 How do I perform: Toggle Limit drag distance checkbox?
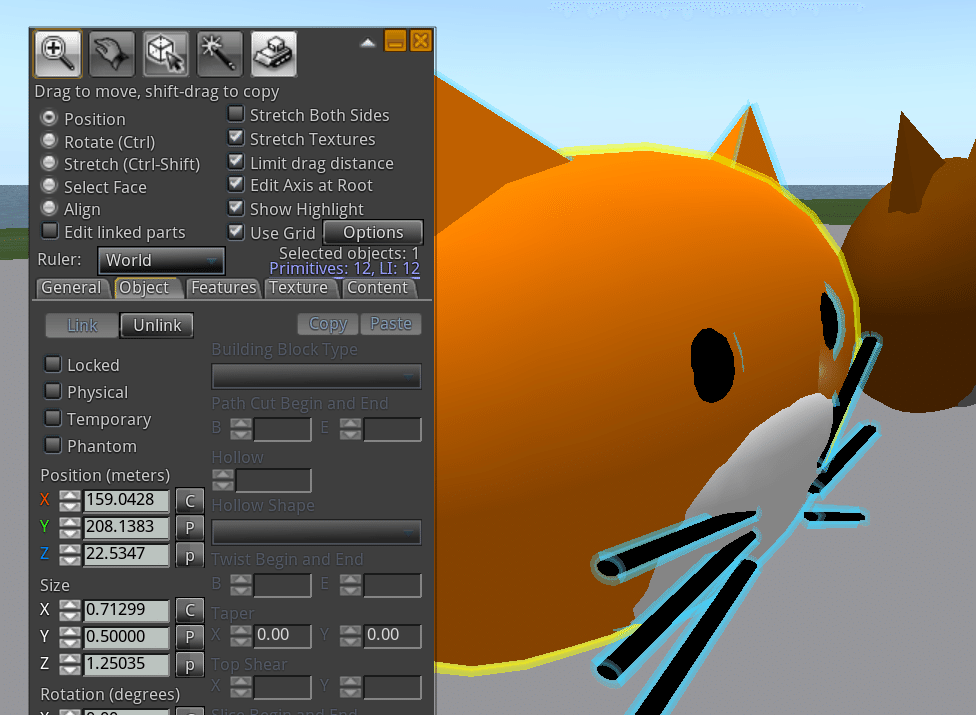[x=236, y=161]
